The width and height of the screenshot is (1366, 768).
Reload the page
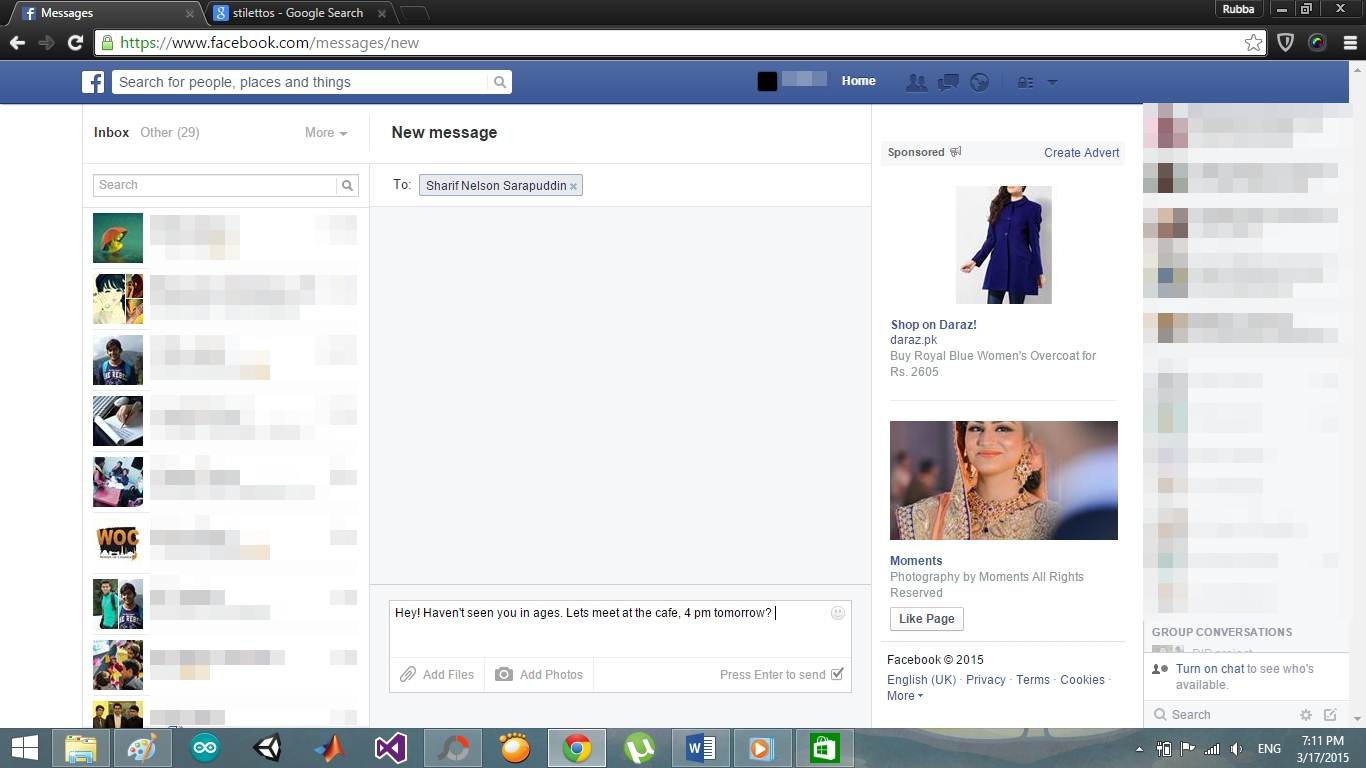tap(75, 43)
